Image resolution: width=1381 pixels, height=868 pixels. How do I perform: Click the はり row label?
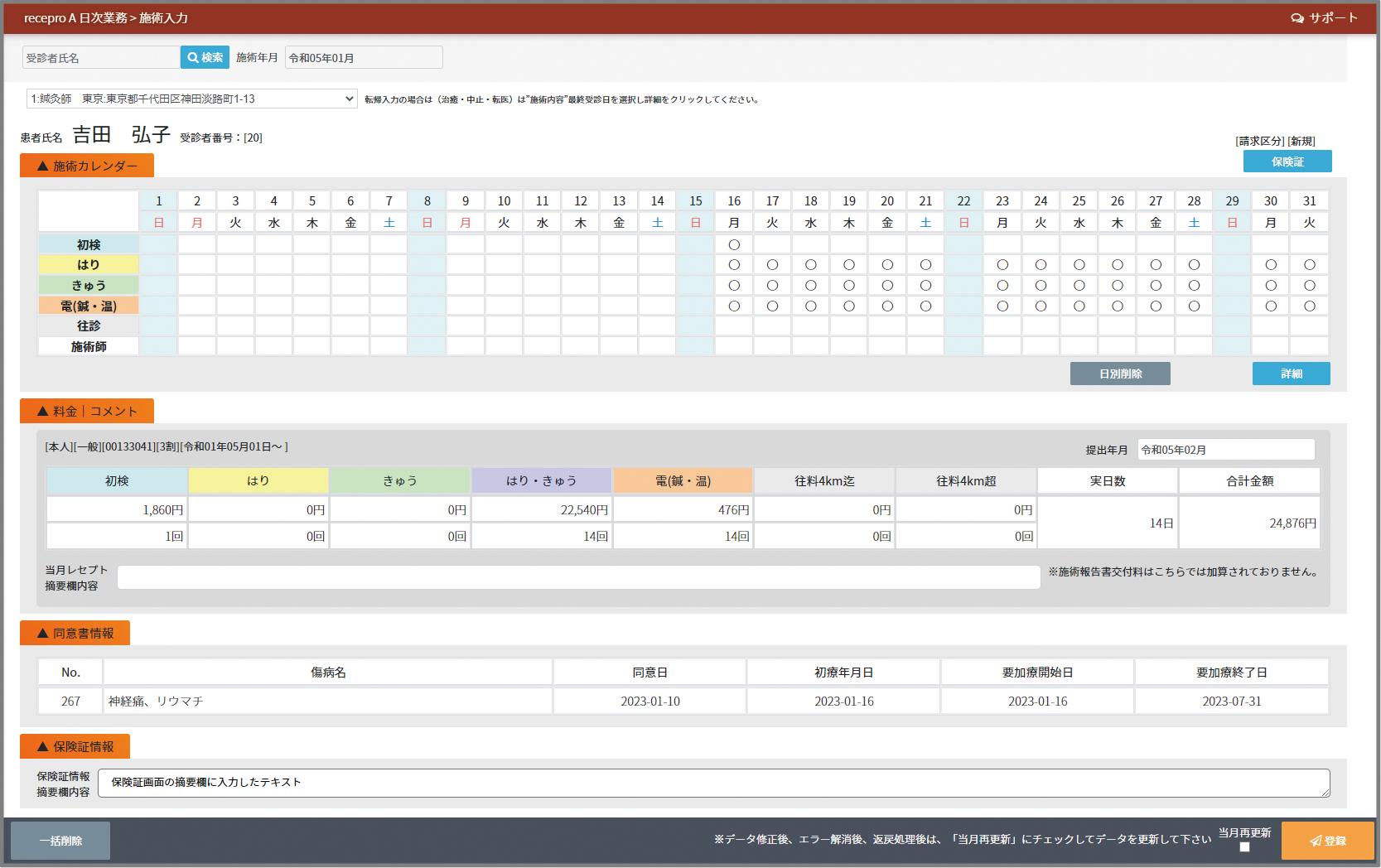(x=89, y=265)
